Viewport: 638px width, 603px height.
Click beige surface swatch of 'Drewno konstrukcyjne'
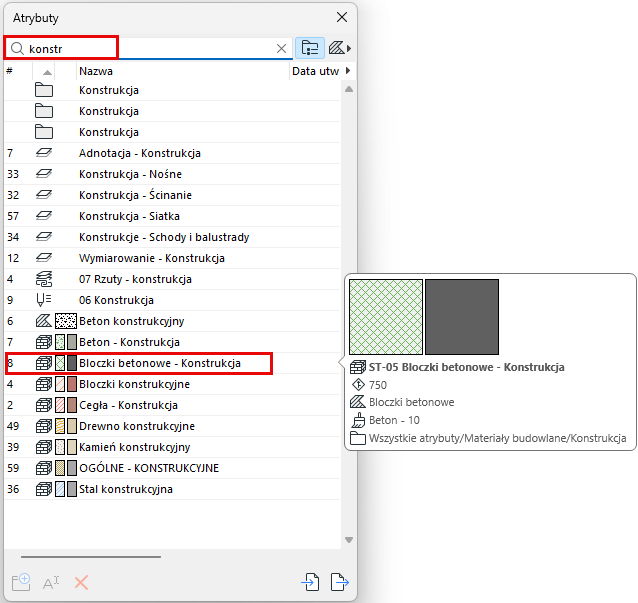click(x=72, y=426)
